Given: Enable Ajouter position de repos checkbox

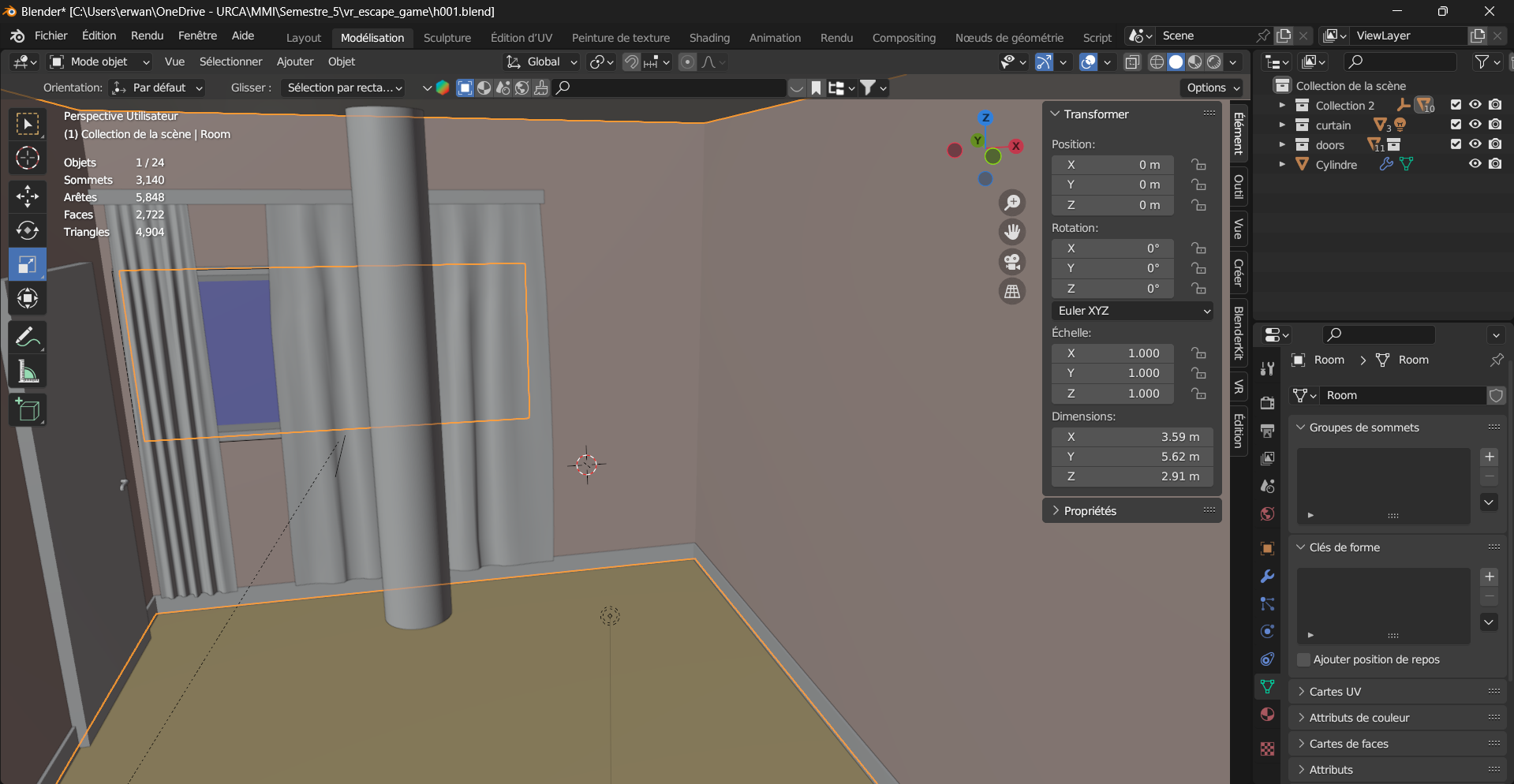Looking at the screenshot, I should click(x=1303, y=659).
